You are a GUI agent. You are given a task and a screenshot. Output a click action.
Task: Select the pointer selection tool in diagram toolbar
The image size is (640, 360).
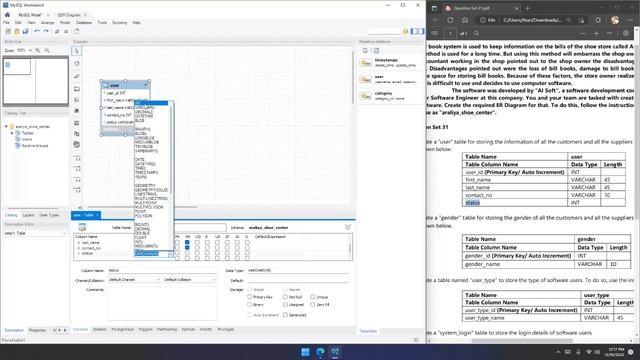pos(77,51)
